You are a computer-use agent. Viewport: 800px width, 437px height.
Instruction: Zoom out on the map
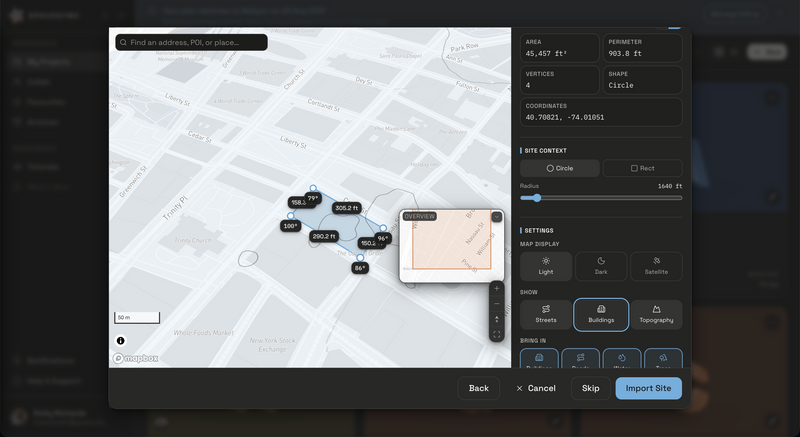496,304
